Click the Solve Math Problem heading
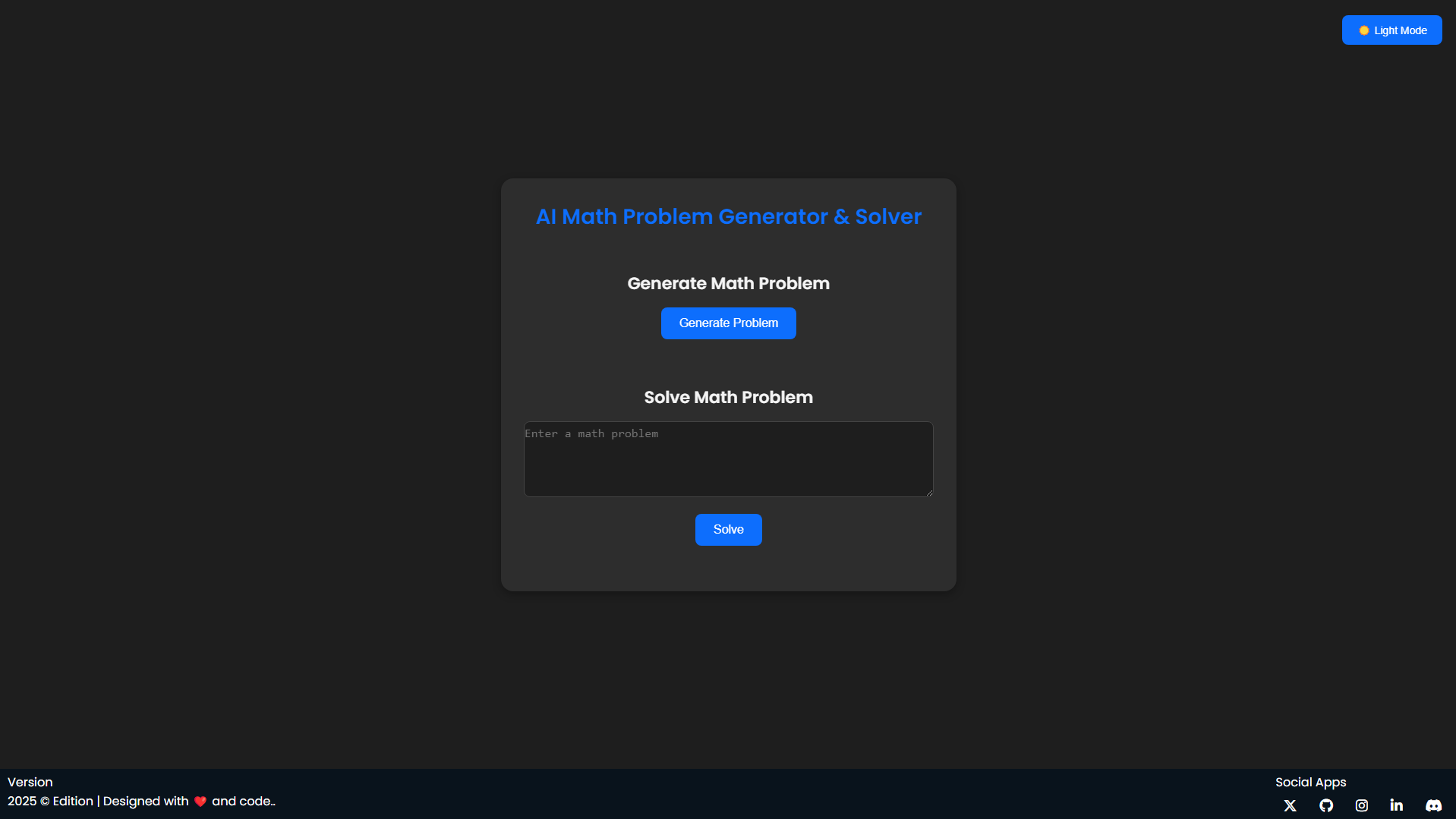The image size is (1456, 819). (728, 398)
